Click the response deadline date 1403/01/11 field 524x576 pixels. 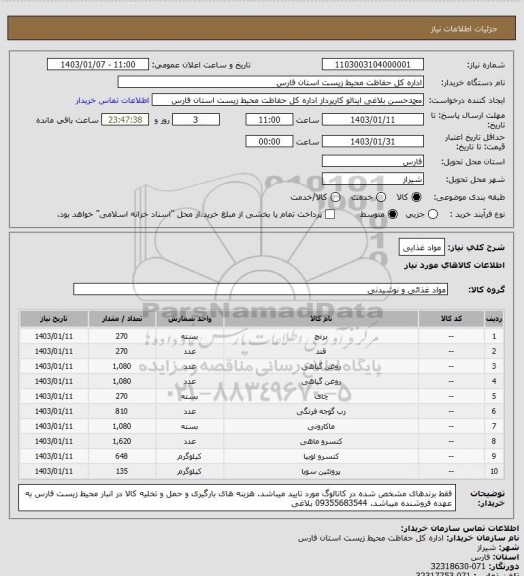[x=373, y=120]
